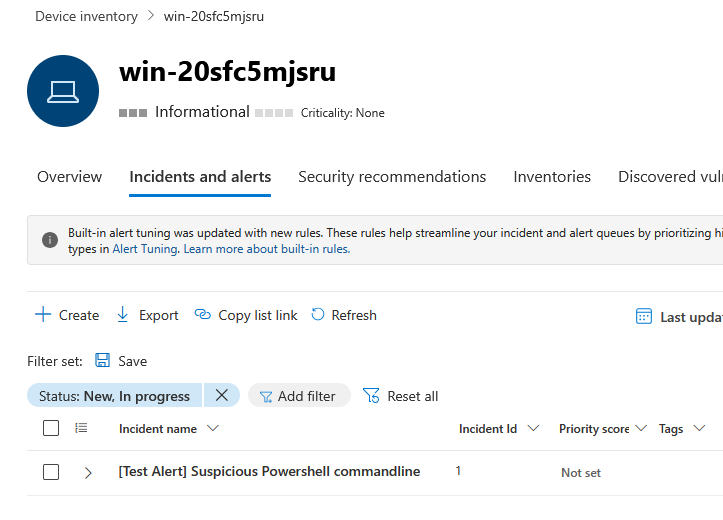Open the Incident Id column dropdown
Screen dimensions: 723x520
(x=533, y=428)
